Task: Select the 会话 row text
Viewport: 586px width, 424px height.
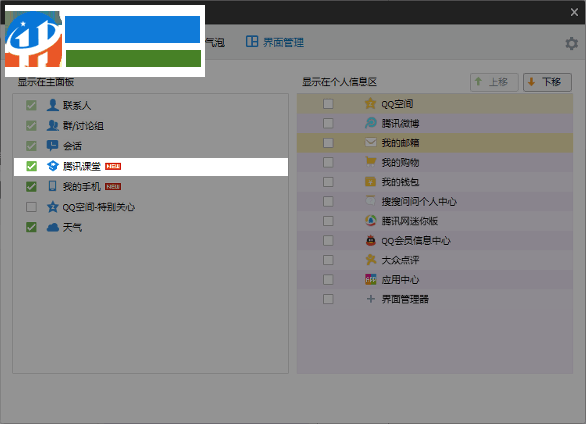Action: 72,146
